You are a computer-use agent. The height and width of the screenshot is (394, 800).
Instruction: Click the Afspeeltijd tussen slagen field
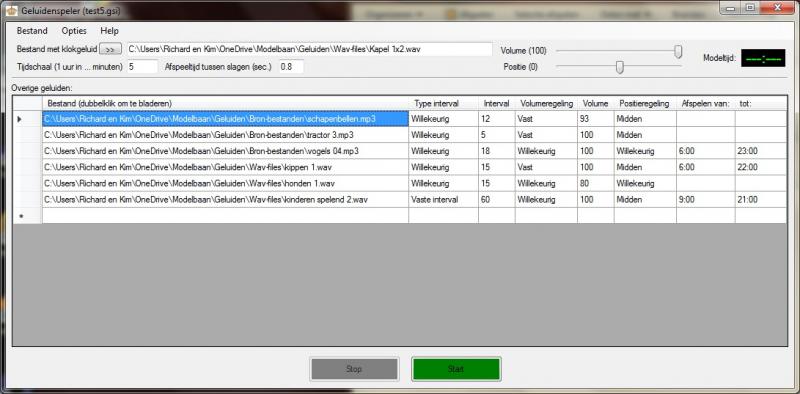click(x=291, y=66)
